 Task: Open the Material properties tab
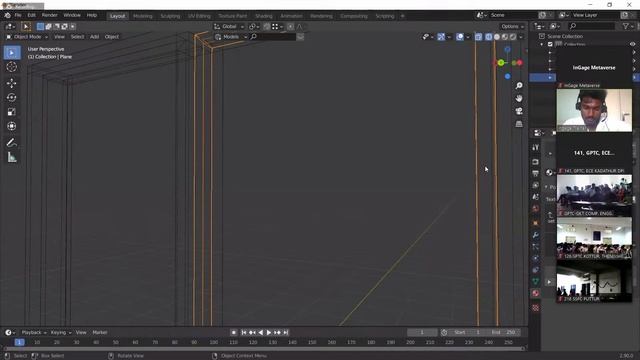tap(536, 293)
